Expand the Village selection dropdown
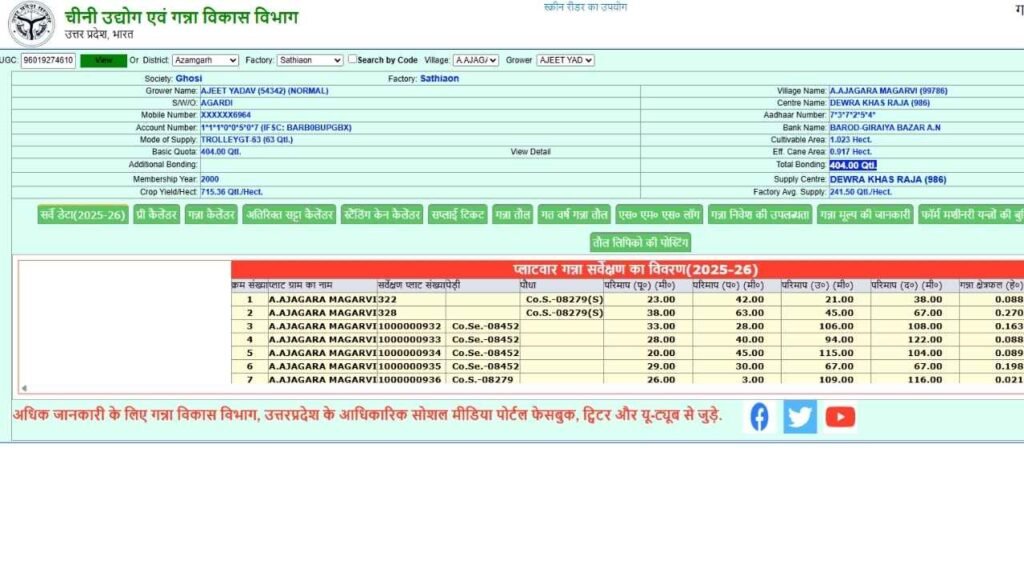This screenshot has height=576, width=1024. (x=475, y=60)
